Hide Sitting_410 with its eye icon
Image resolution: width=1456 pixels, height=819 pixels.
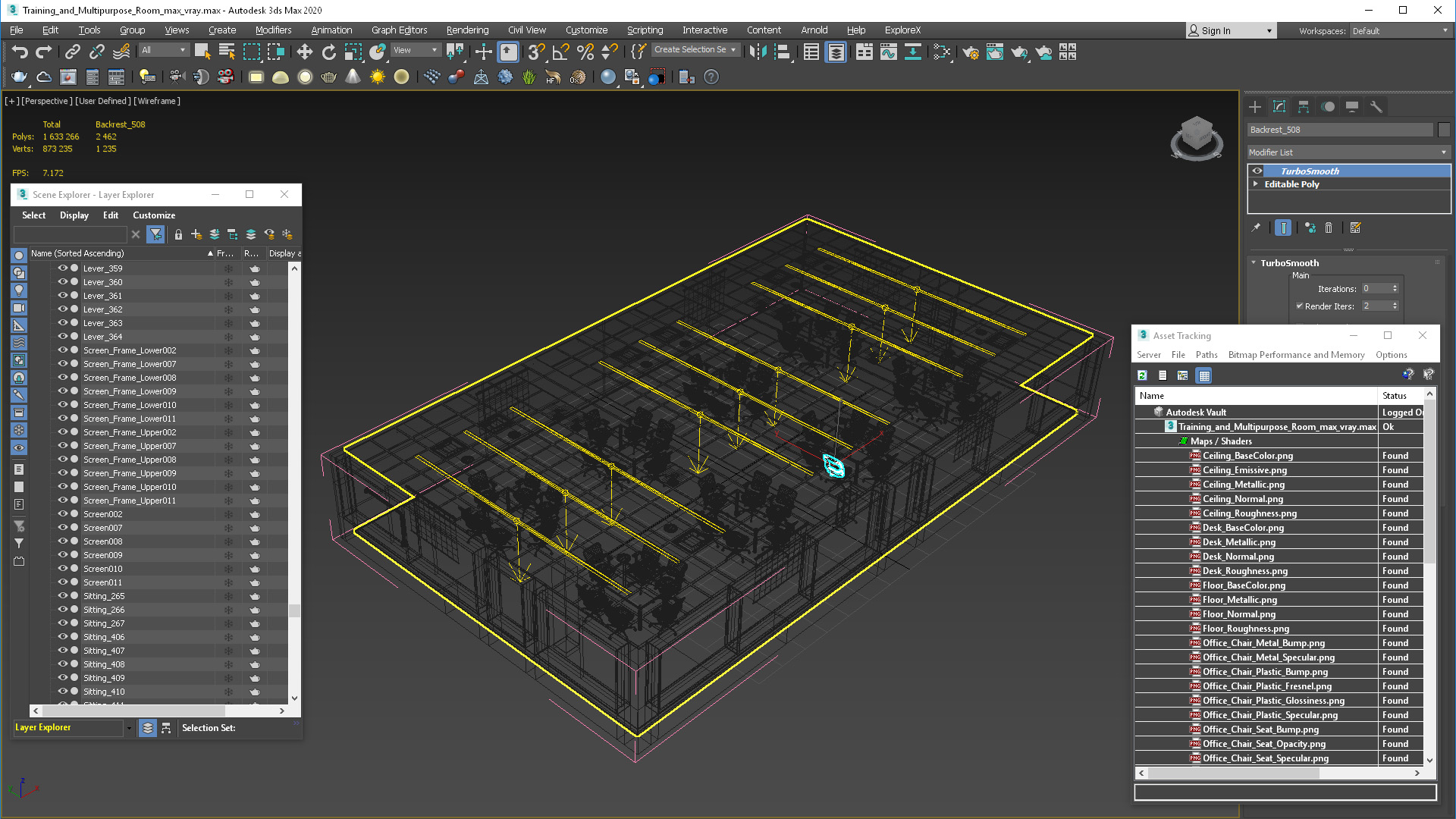point(63,691)
